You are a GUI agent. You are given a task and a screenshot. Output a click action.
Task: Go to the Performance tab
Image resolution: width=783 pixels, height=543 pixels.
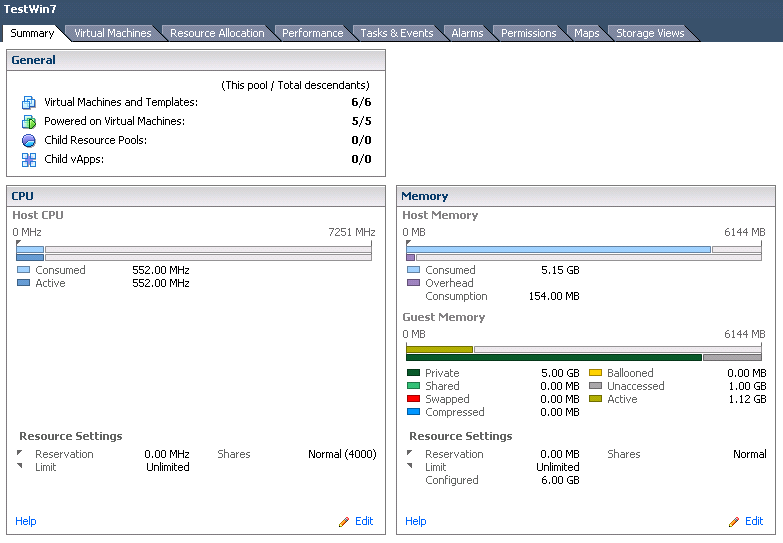click(313, 33)
